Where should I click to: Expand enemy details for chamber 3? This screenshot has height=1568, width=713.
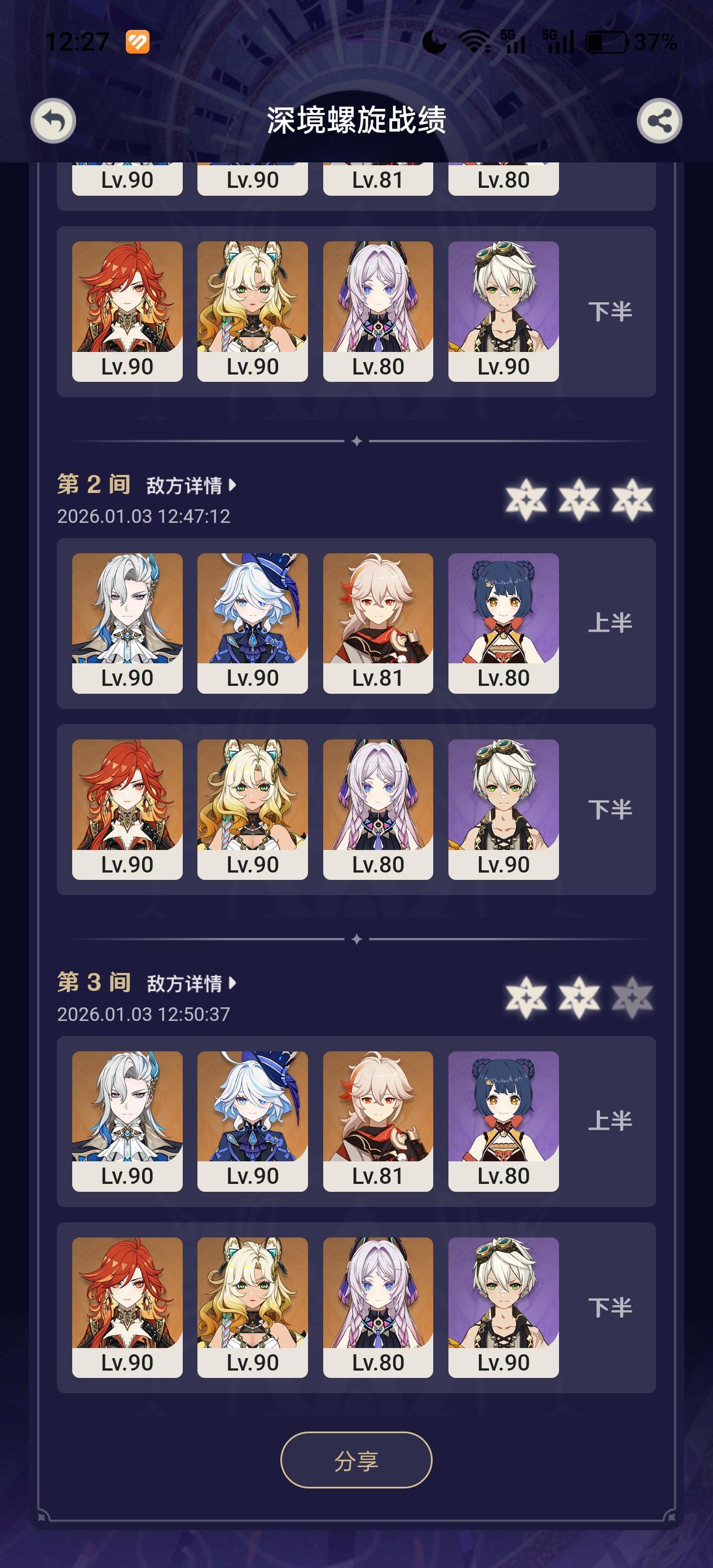[x=191, y=983]
